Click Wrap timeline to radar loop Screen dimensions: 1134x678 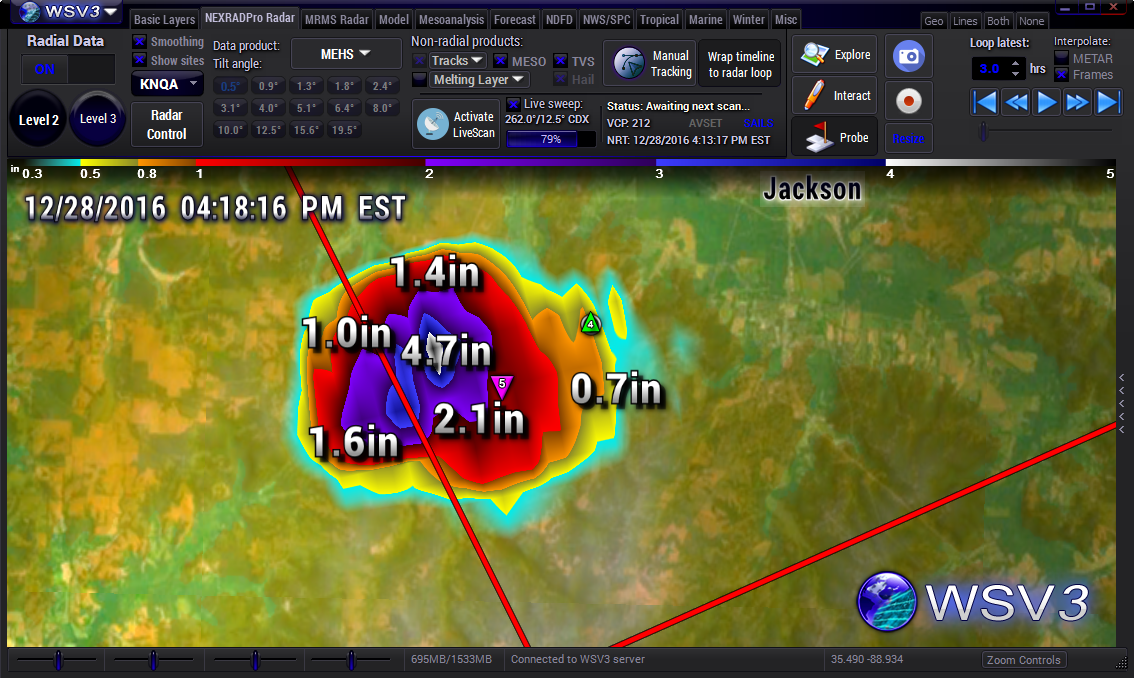(740, 64)
